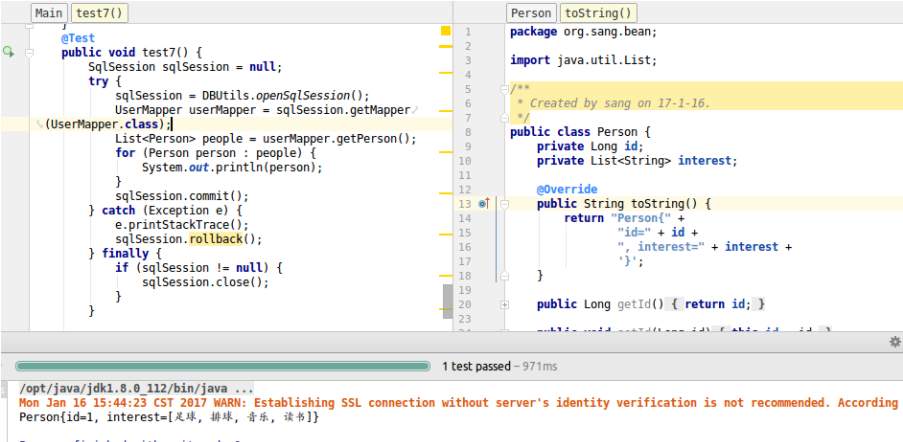The height and width of the screenshot is (442, 903).
Task: Place caret on (UserMapper.class); line
Action: [x=108, y=124]
